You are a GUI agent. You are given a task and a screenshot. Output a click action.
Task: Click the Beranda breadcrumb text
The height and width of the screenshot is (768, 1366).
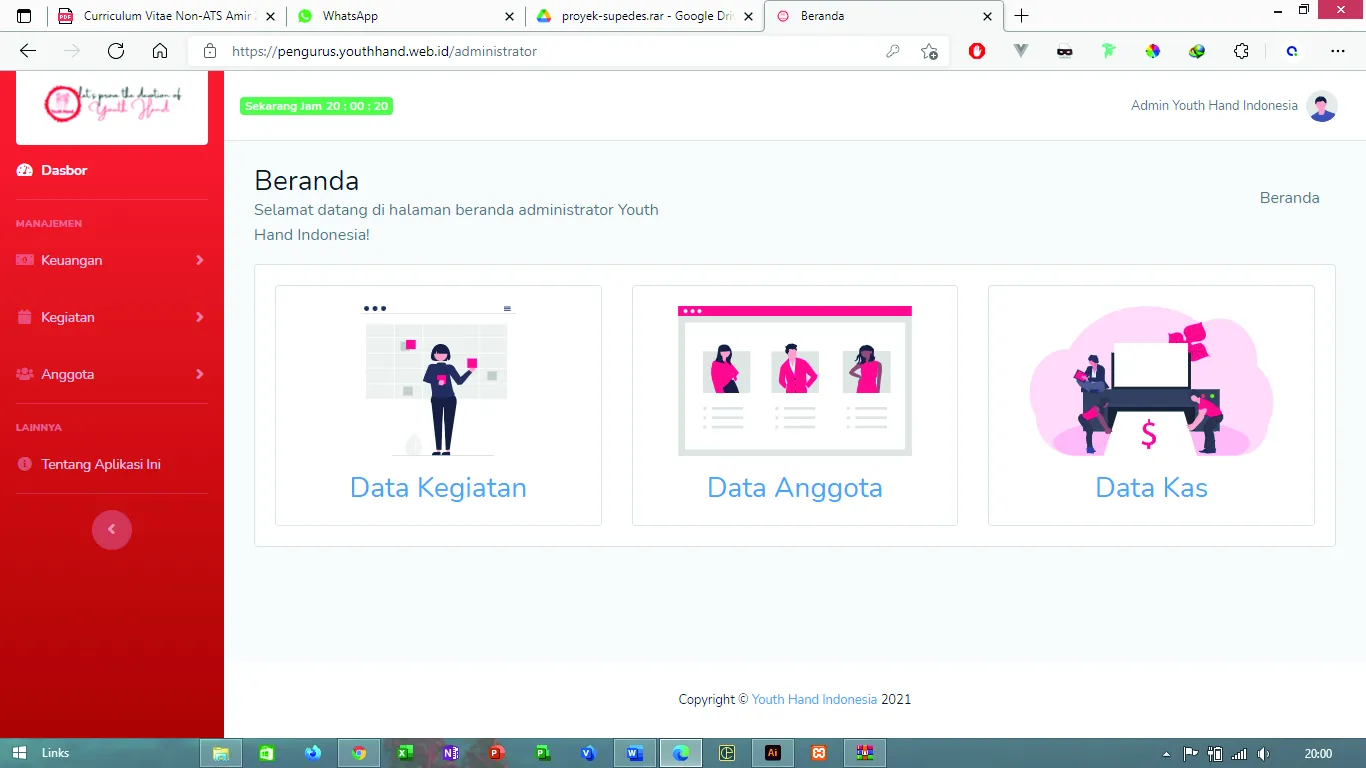[1289, 198]
